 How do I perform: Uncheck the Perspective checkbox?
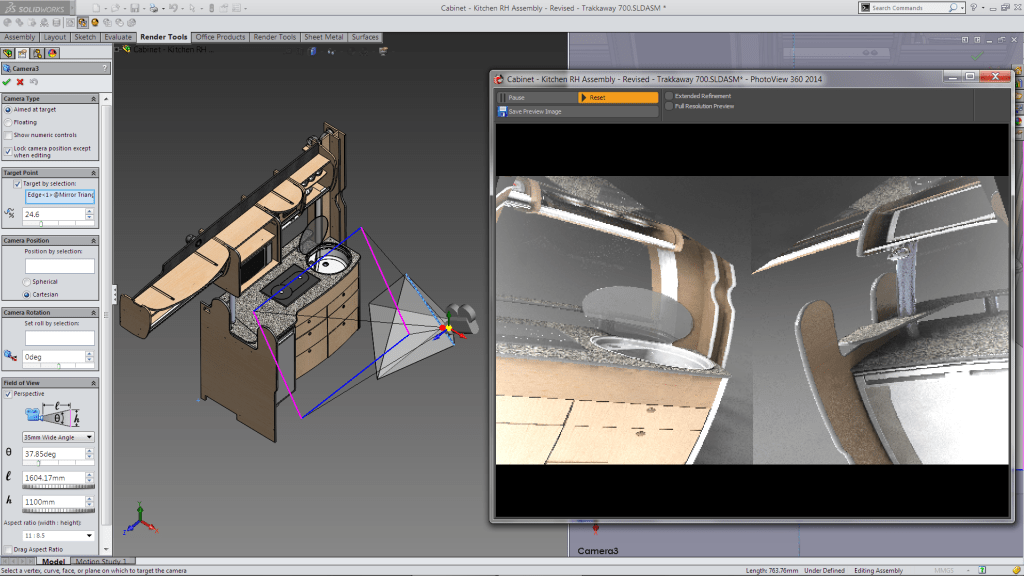click(x=9, y=394)
